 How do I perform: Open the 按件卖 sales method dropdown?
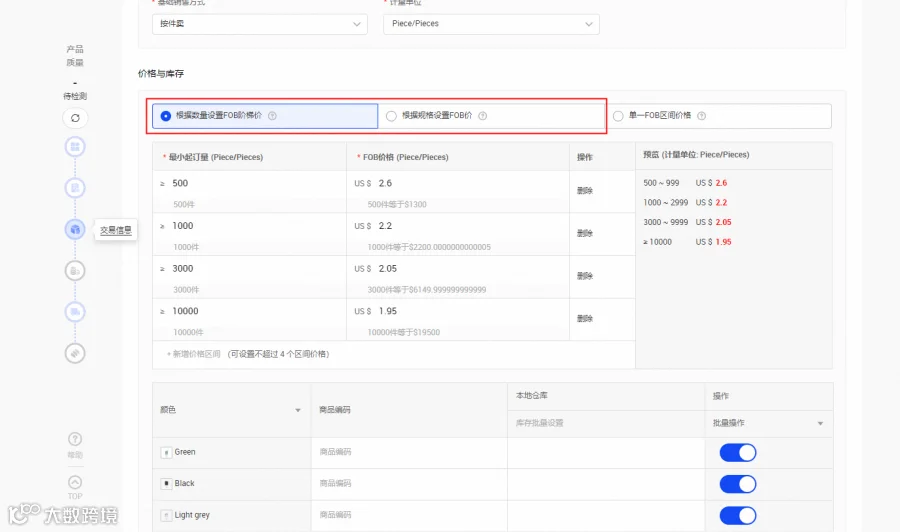pyautogui.click(x=260, y=24)
